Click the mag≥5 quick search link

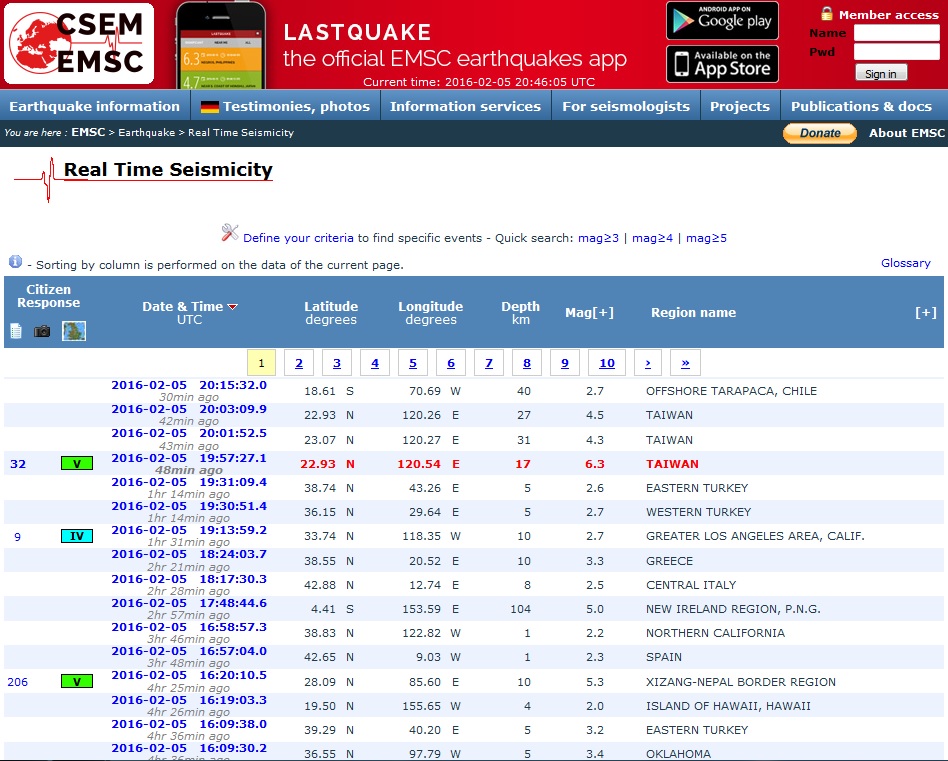point(706,238)
